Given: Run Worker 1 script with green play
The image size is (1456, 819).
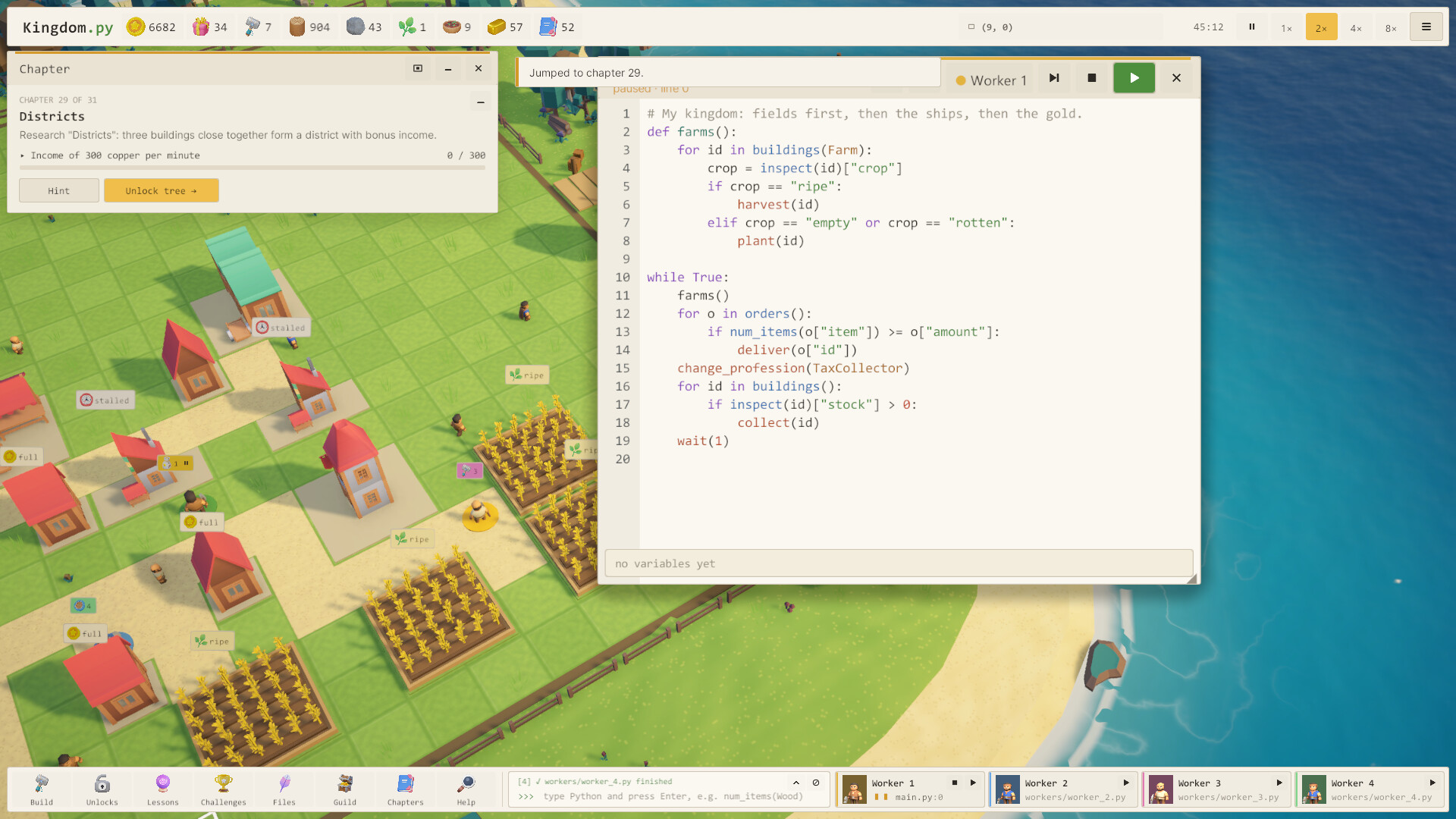Looking at the screenshot, I should [1134, 78].
